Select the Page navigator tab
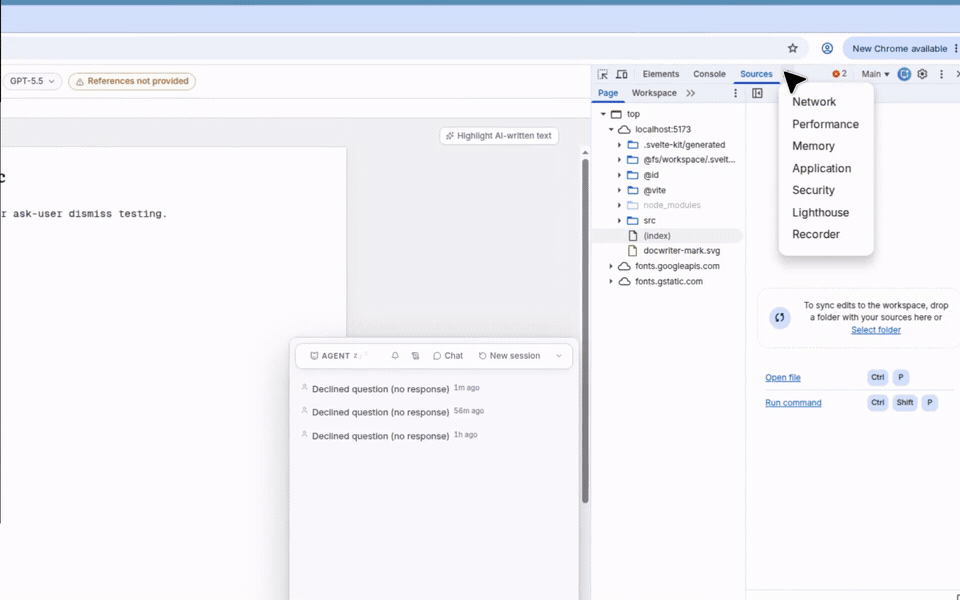This screenshot has width=960, height=600. pyautogui.click(x=608, y=93)
